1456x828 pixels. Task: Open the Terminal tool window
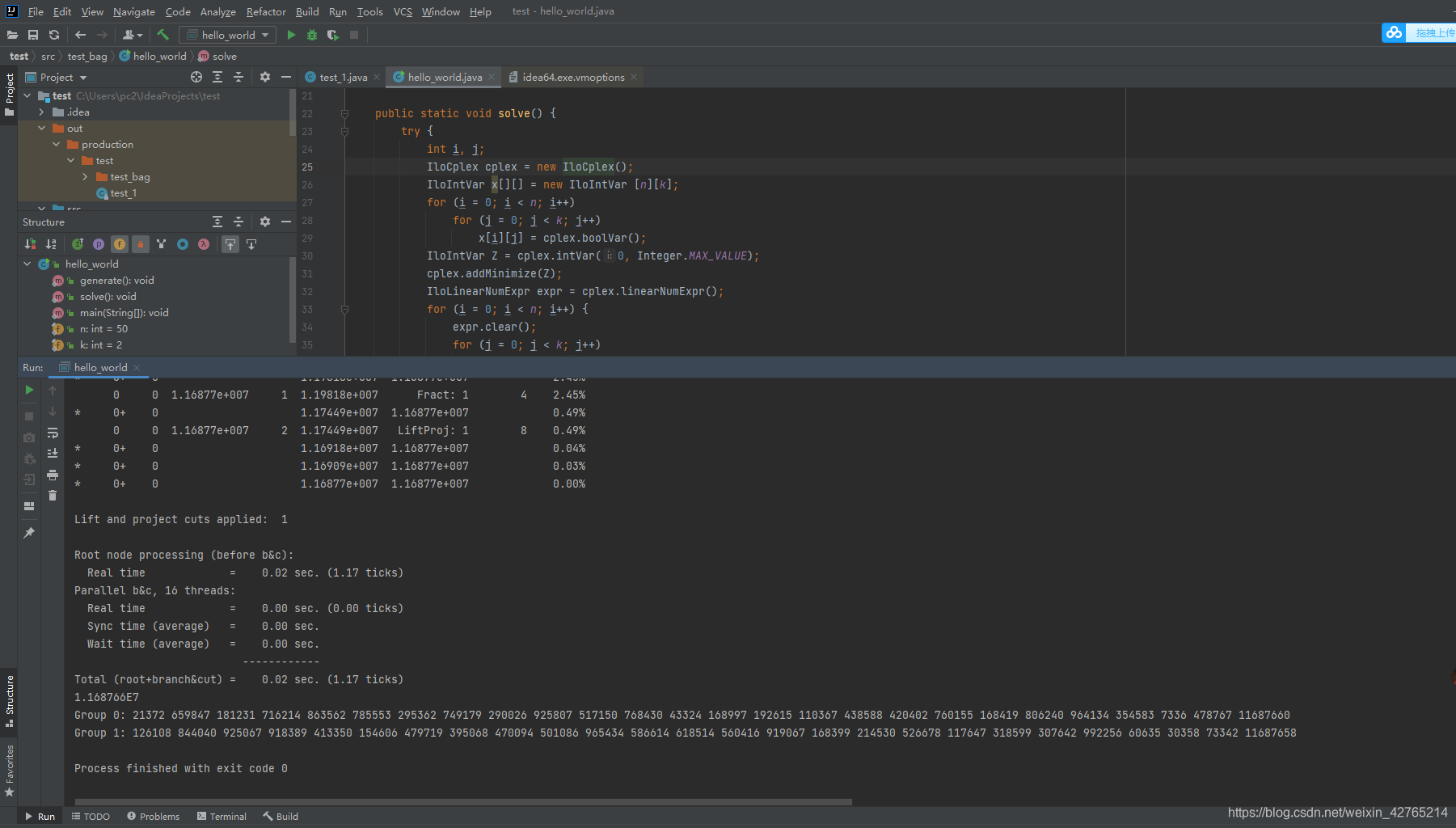222,817
